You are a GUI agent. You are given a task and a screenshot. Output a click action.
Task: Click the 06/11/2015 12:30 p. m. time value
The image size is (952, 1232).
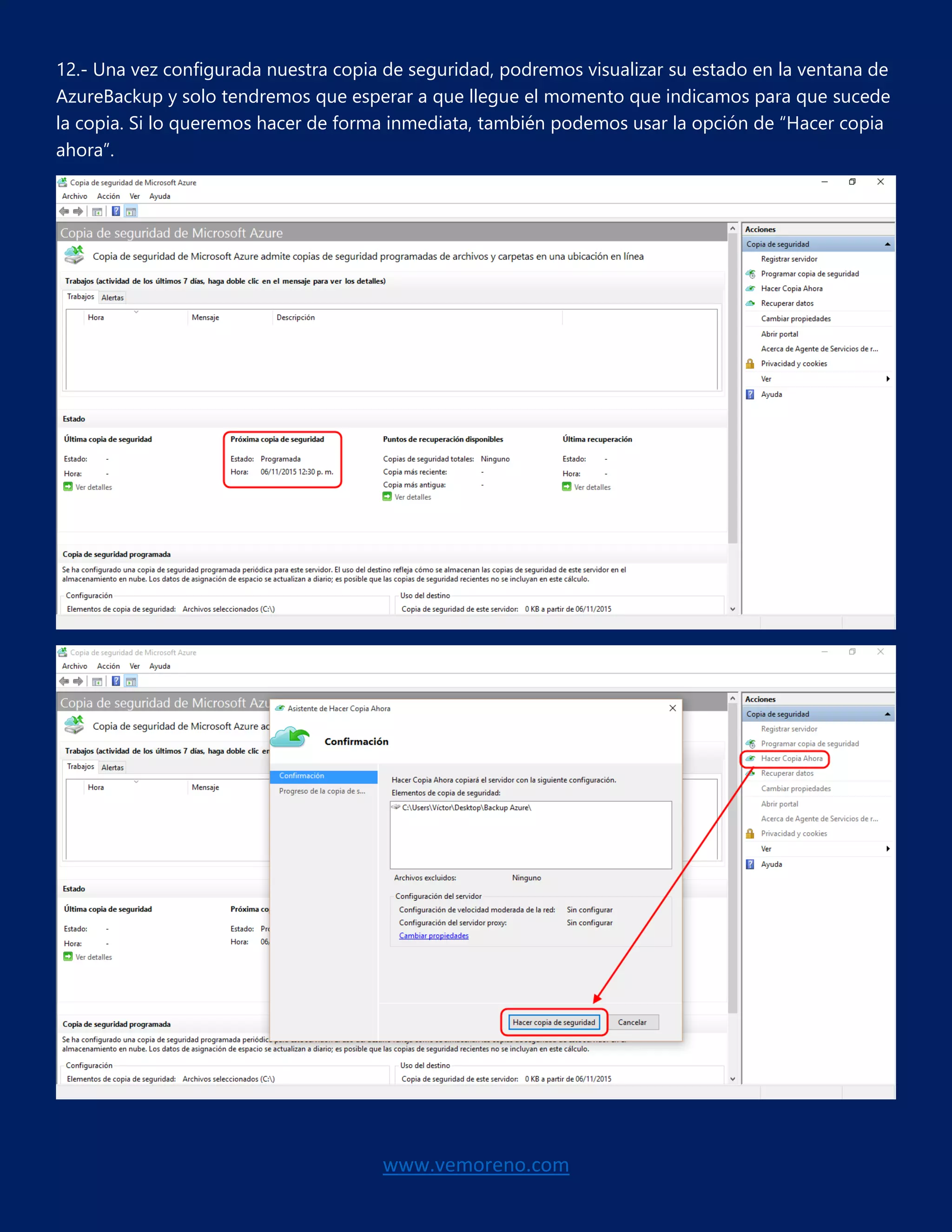click(x=297, y=472)
